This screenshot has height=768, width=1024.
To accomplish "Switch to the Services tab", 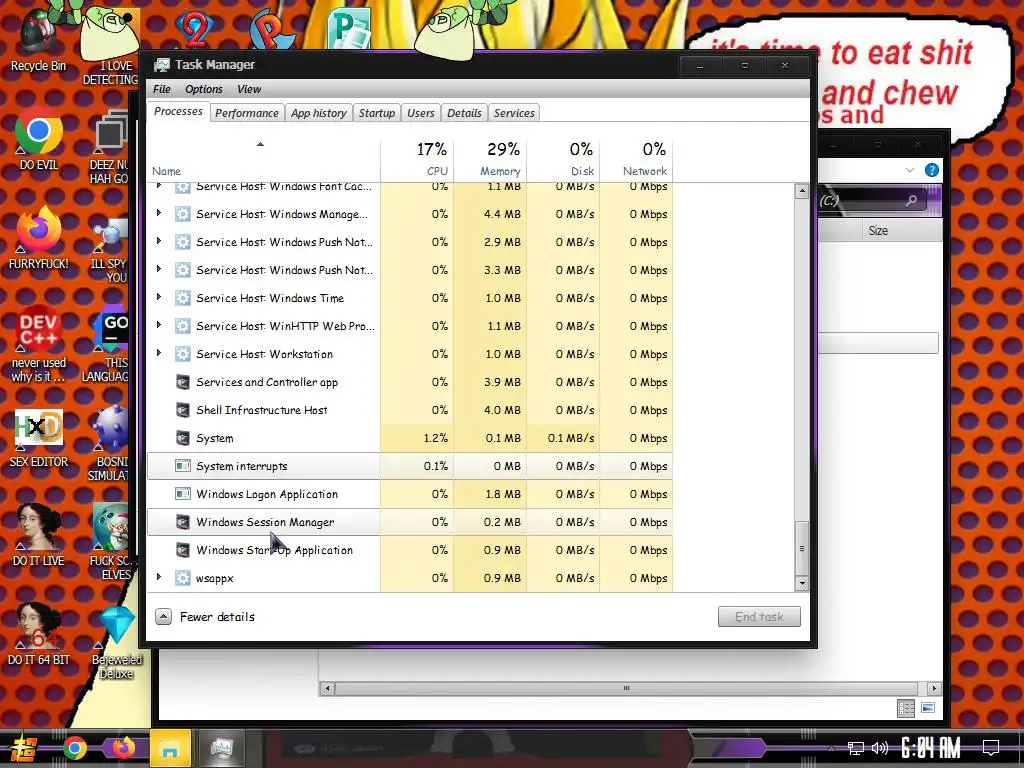I will coord(514,113).
